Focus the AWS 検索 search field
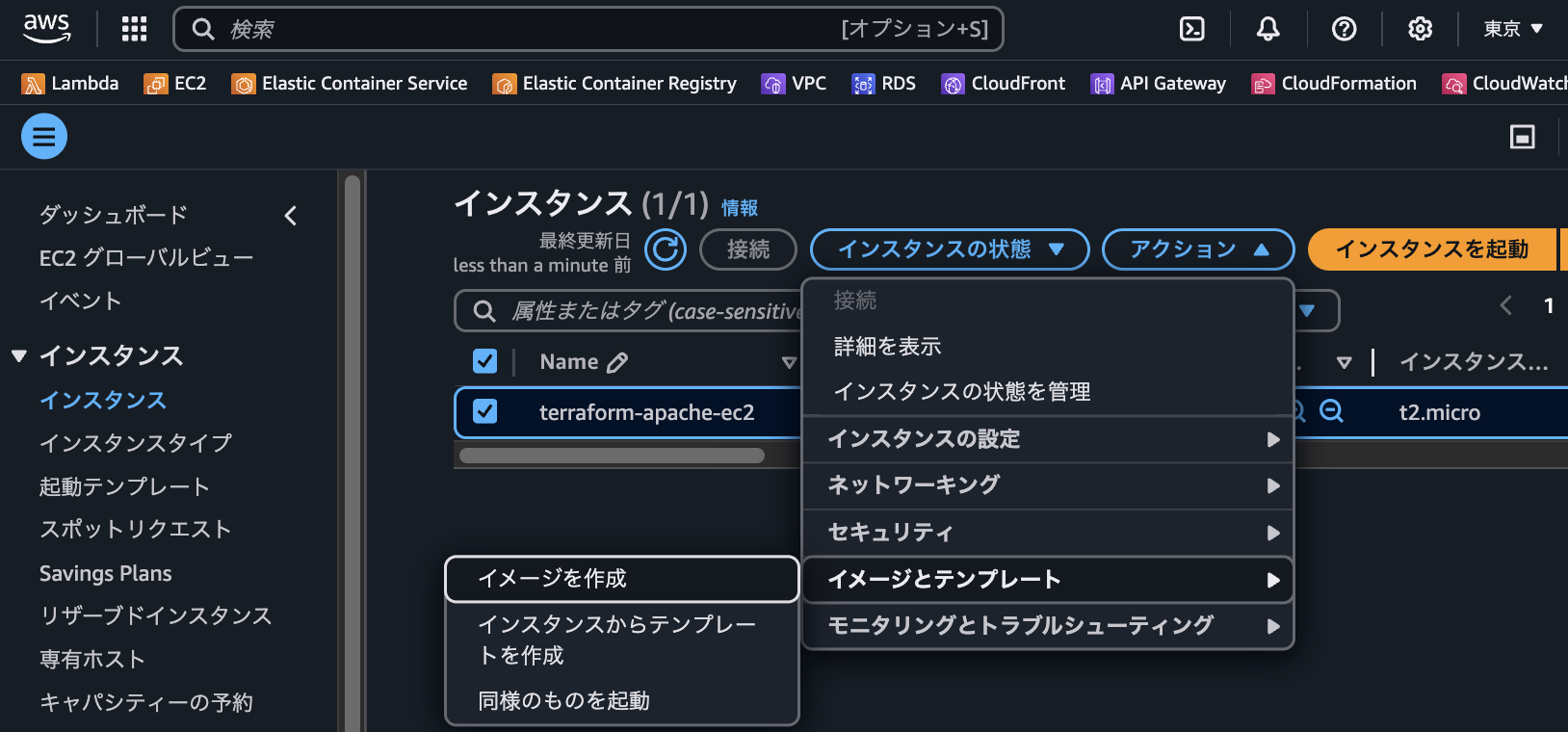 click(x=588, y=29)
